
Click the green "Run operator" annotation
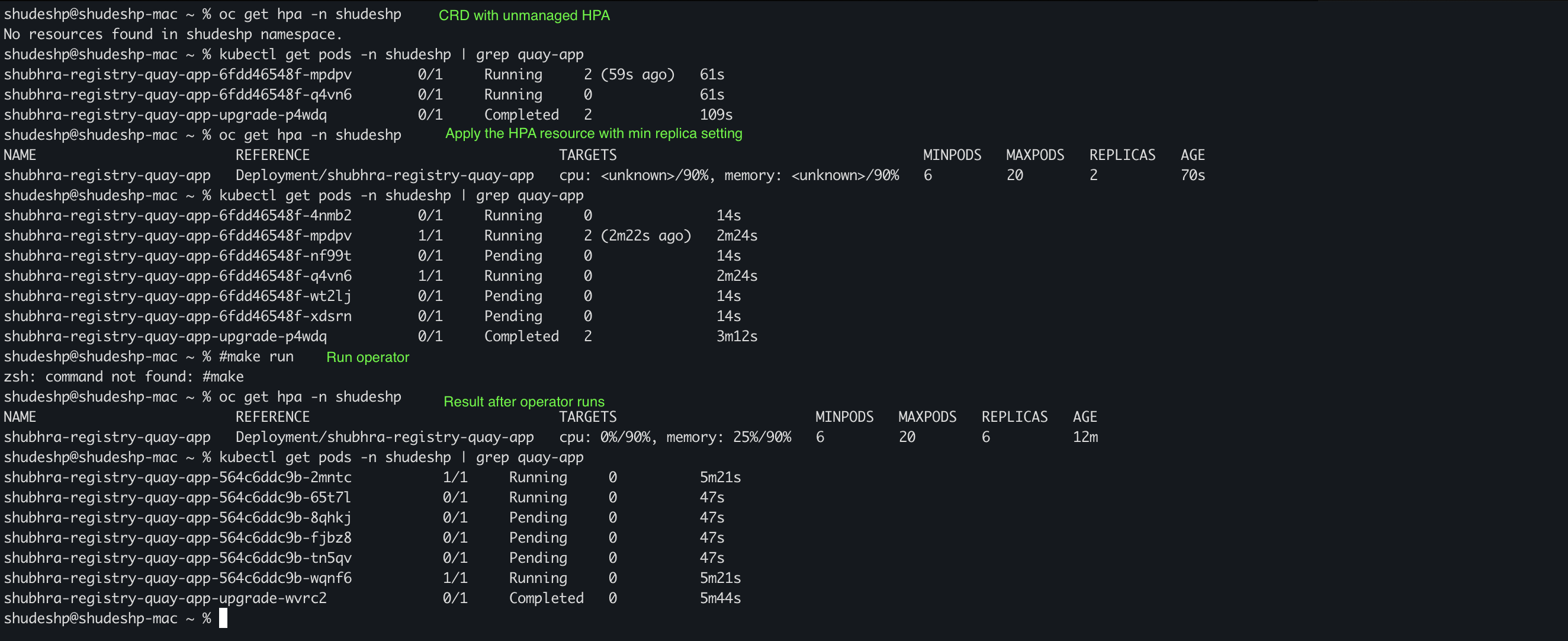click(367, 357)
